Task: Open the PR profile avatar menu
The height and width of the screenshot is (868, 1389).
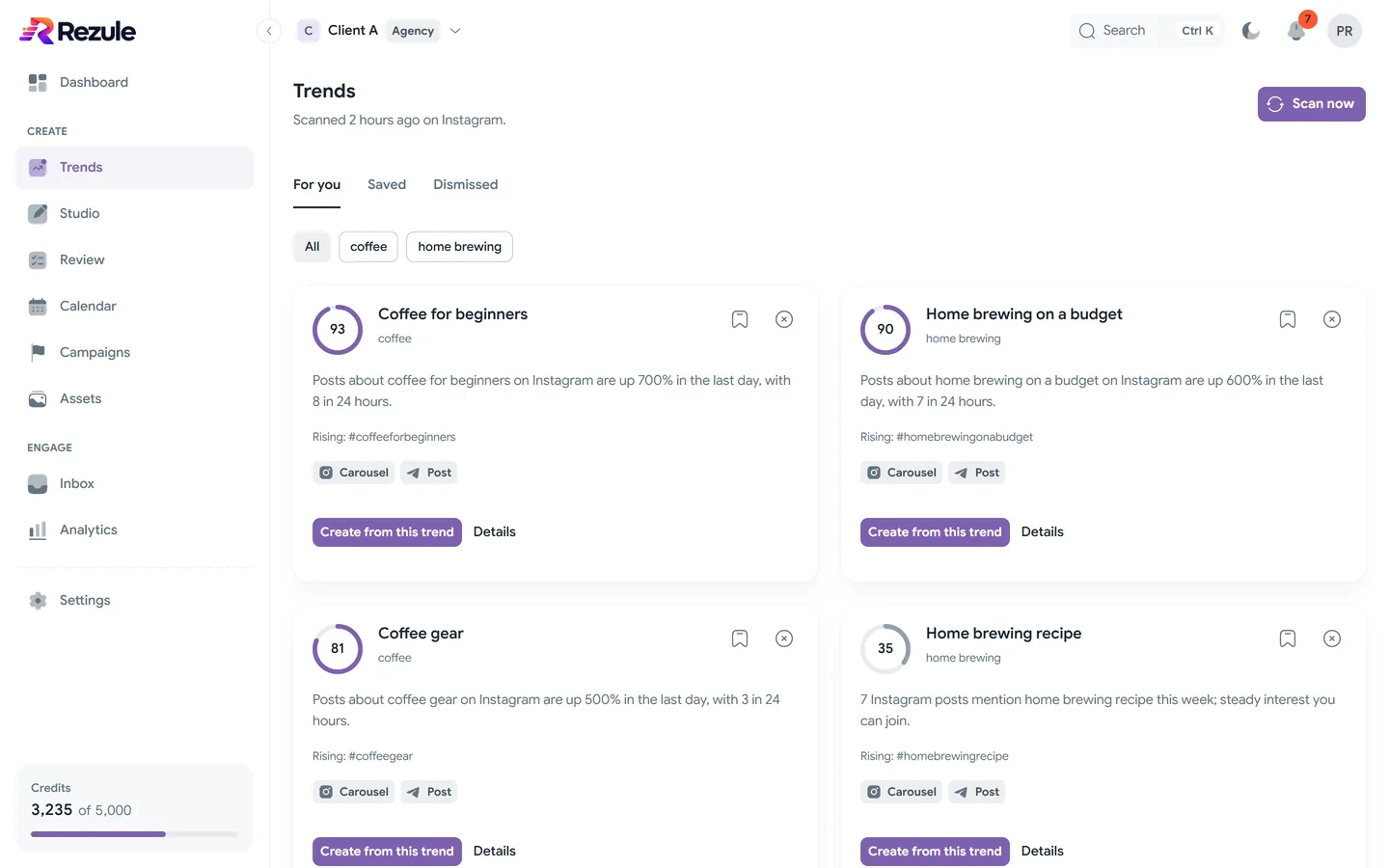Action: (1345, 31)
